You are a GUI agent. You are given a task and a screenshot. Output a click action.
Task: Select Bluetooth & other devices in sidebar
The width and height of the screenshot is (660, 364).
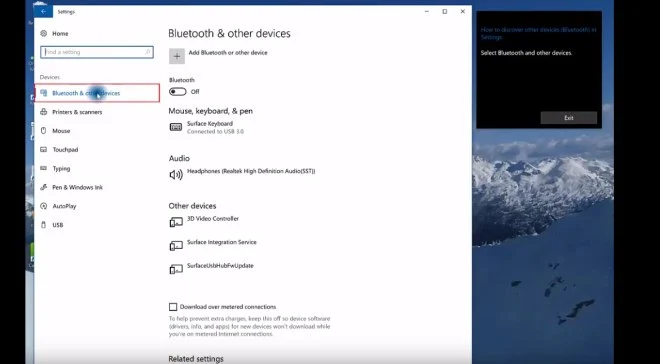97,93
